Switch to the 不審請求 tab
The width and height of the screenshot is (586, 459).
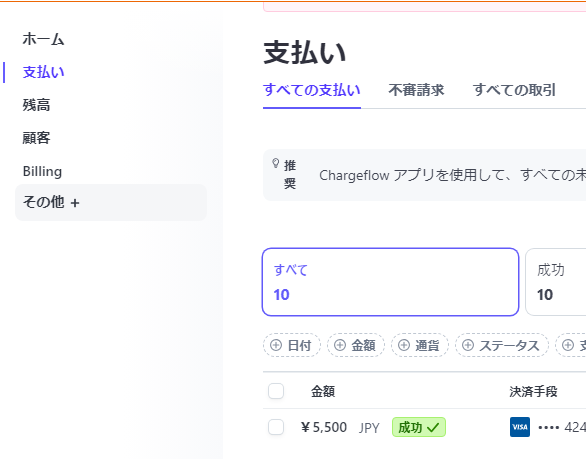point(416,90)
